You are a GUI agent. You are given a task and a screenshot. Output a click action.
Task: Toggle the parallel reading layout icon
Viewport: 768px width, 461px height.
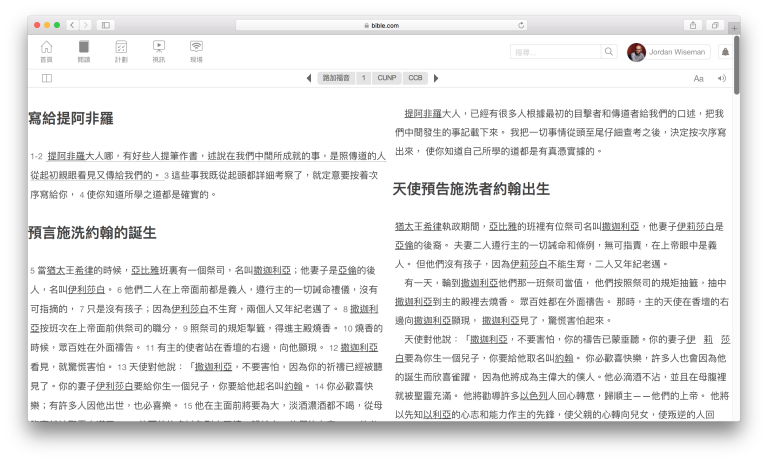coord(46,77)
